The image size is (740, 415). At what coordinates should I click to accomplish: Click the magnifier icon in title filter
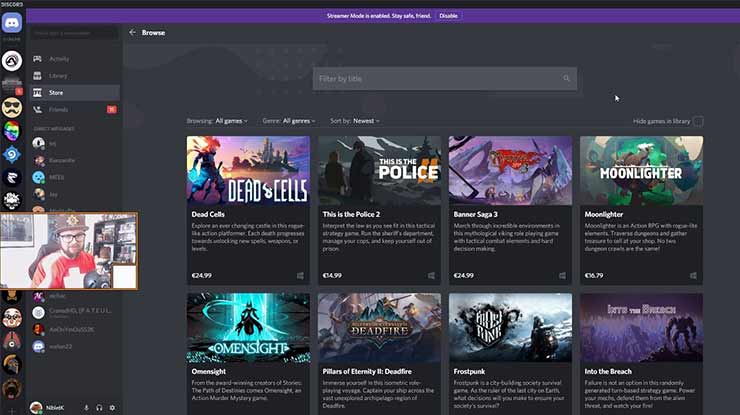(x=566, y=78)
